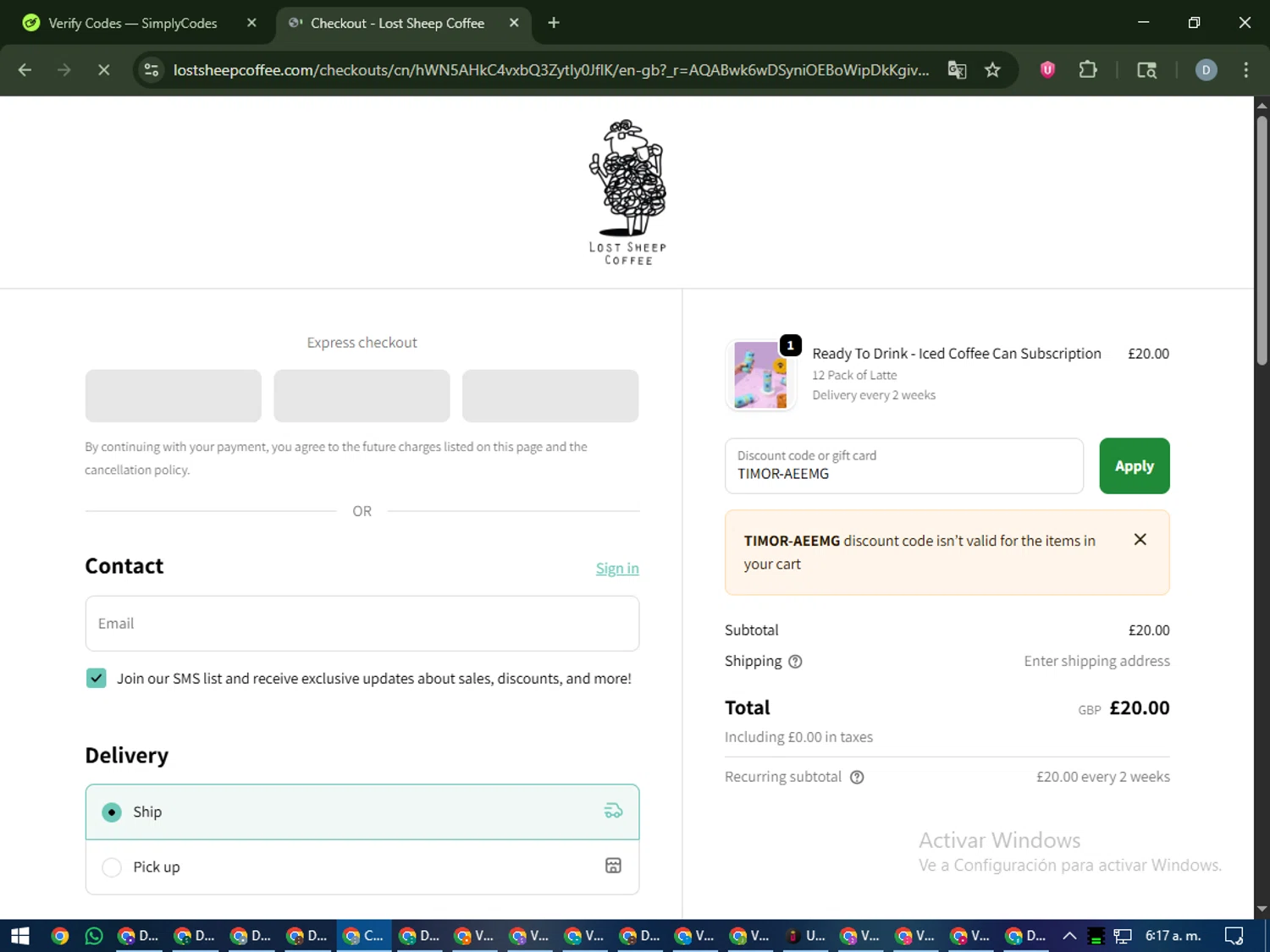Close the Verify Codes SimplyCodes tab
1270x952 pixels.
251,23
